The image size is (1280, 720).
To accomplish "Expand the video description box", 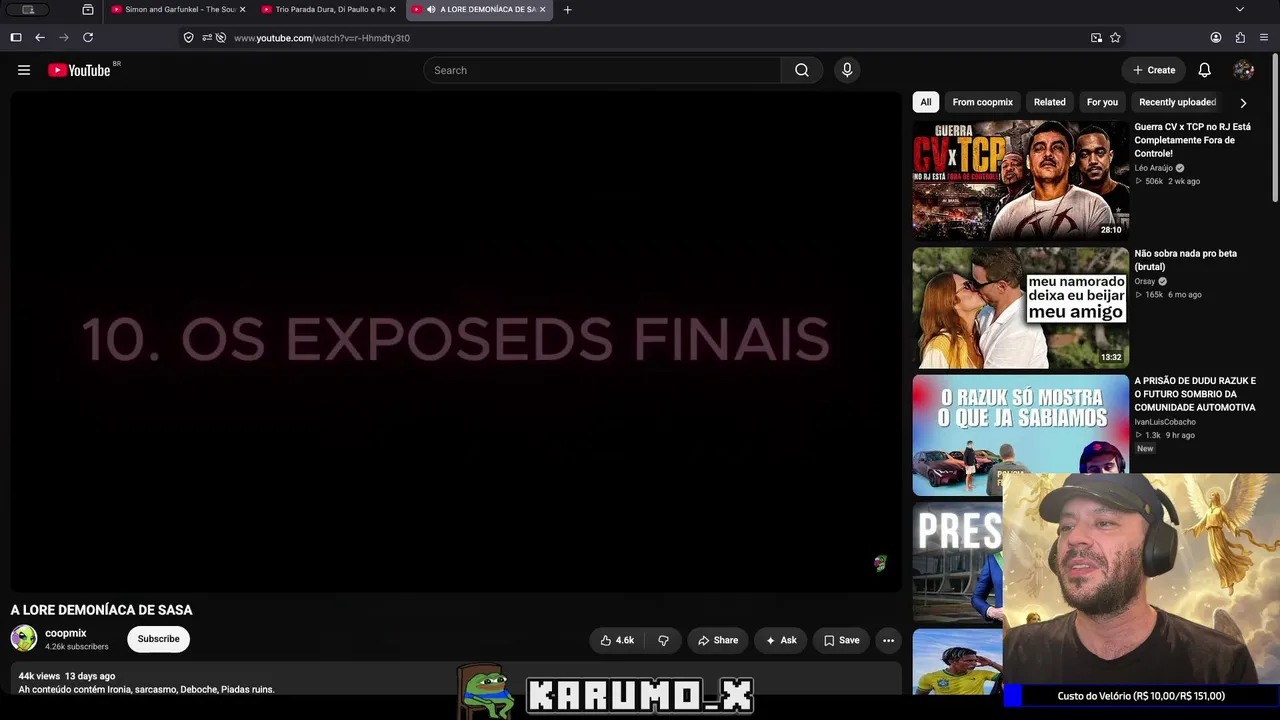I will coord(456,678).
